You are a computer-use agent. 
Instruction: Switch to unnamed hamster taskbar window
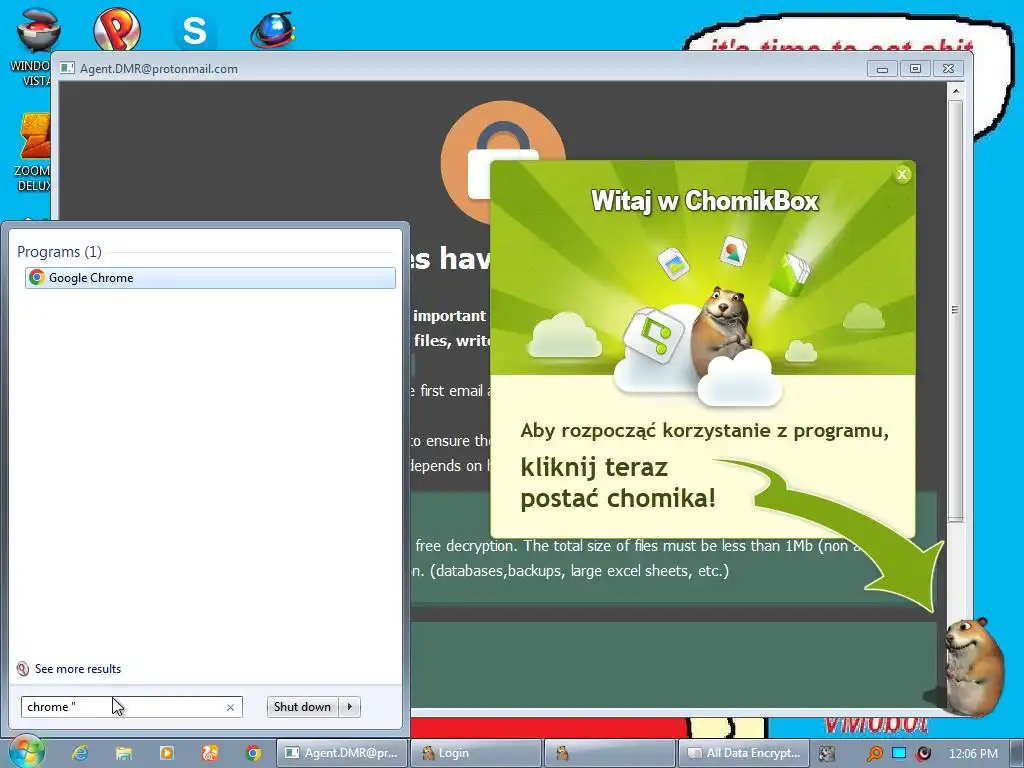[x=610, y=753]
